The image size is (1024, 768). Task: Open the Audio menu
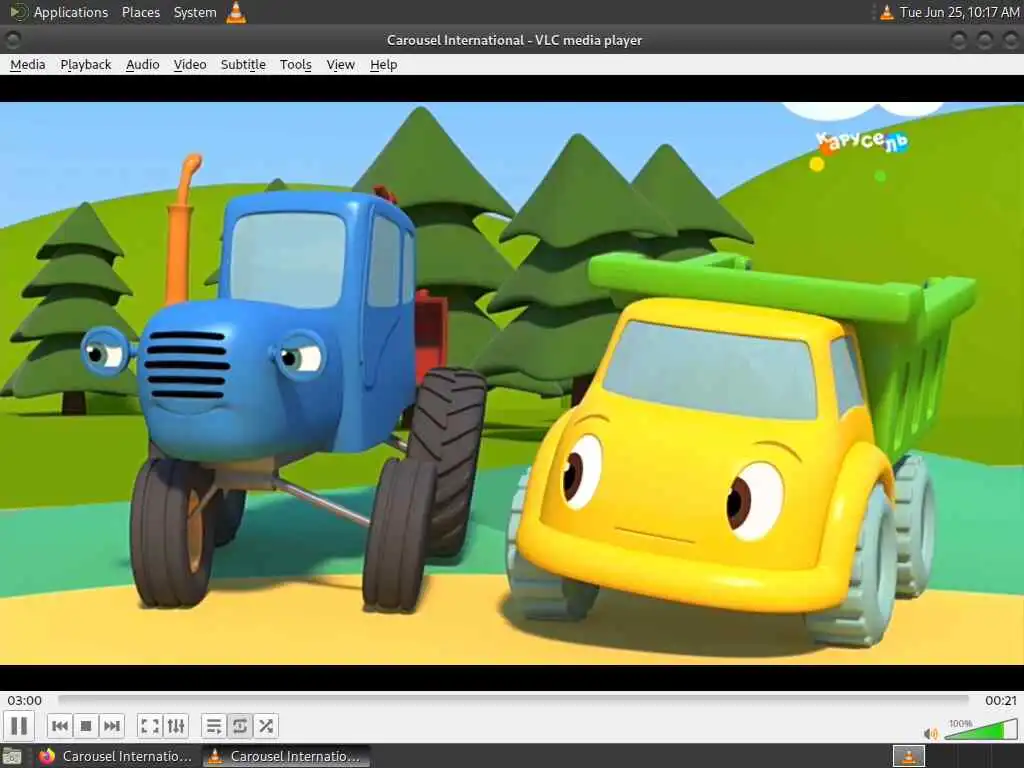pyautogui.click(x=142, y=65)
